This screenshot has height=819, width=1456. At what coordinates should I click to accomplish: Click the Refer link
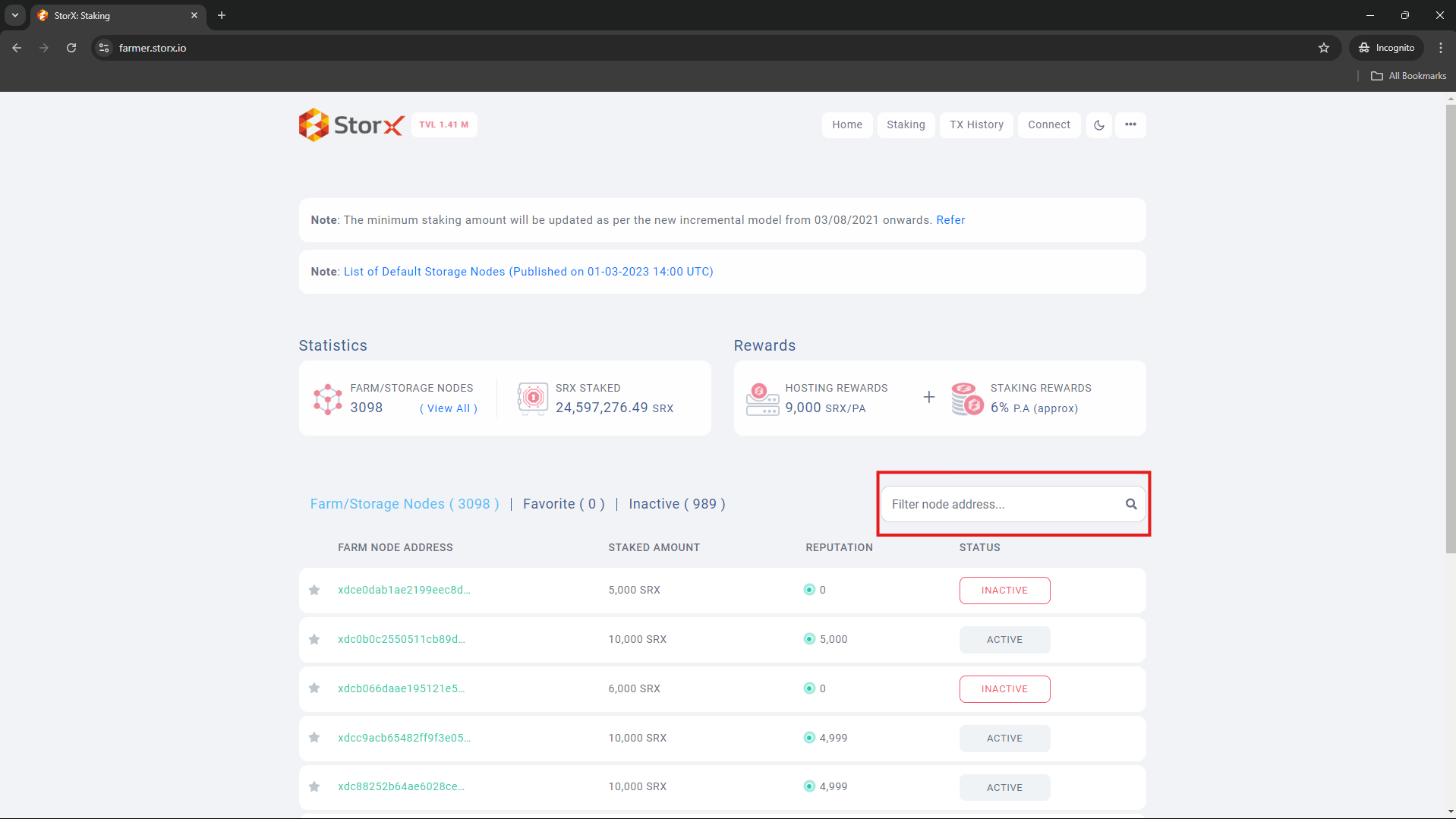[x=950, y=219]
